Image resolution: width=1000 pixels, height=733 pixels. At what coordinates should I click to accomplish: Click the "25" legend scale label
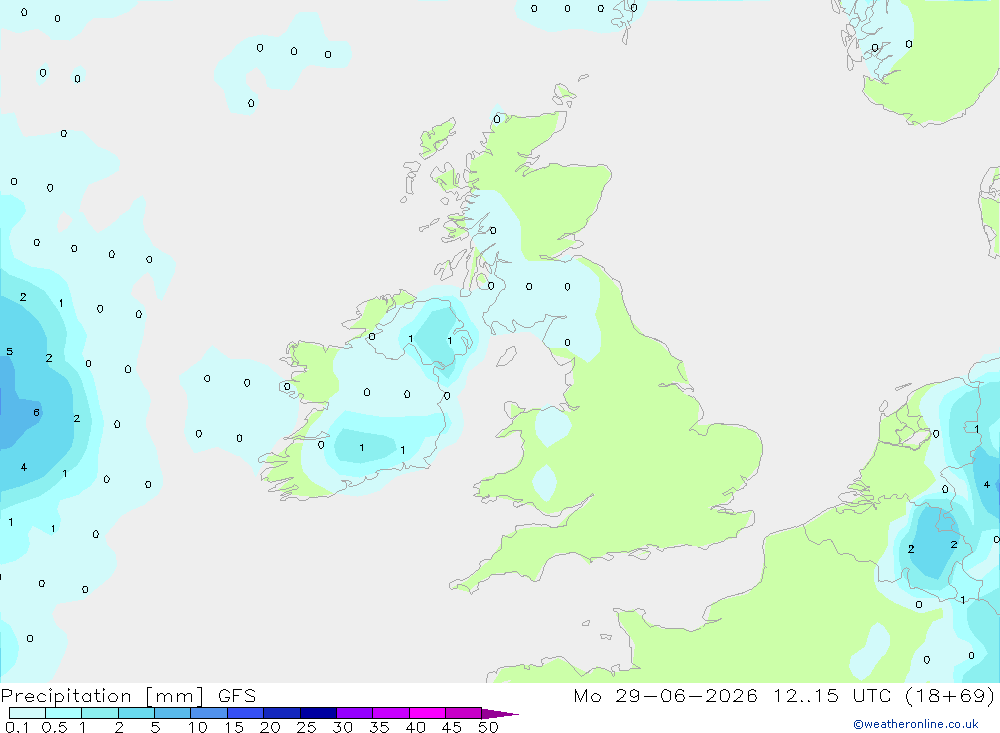306,727
